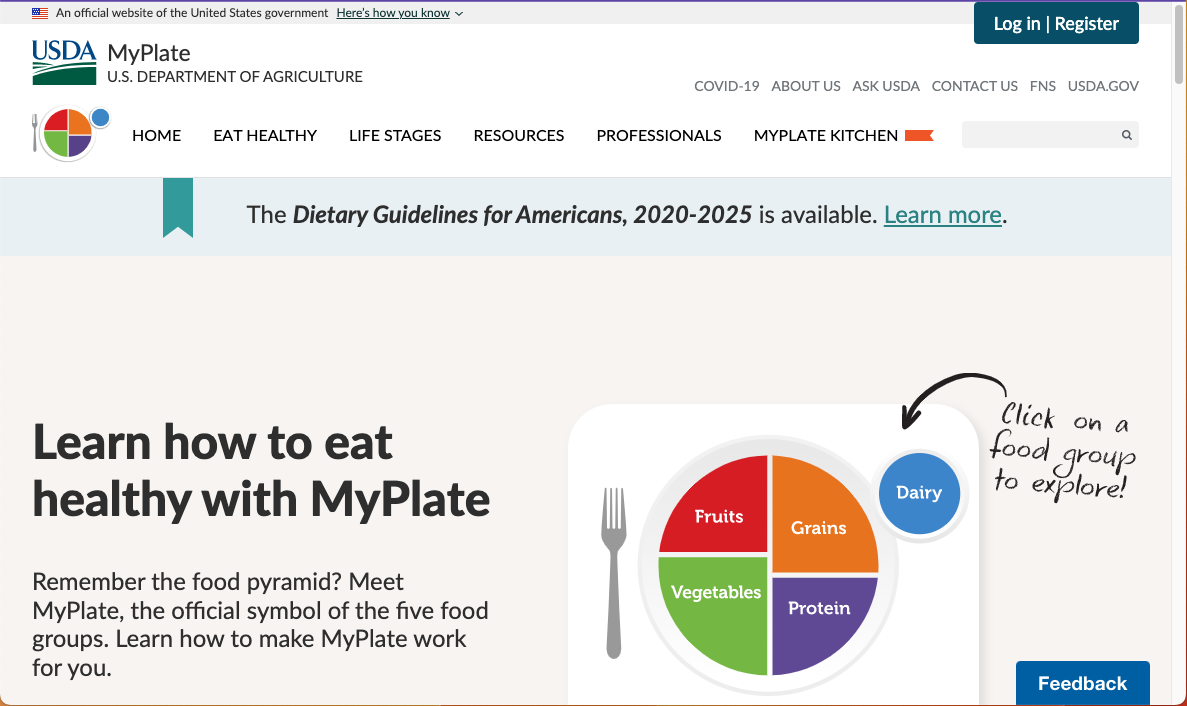Select the Protein section of the plate
Viewport: 1187px width, 706px height.
818,615
